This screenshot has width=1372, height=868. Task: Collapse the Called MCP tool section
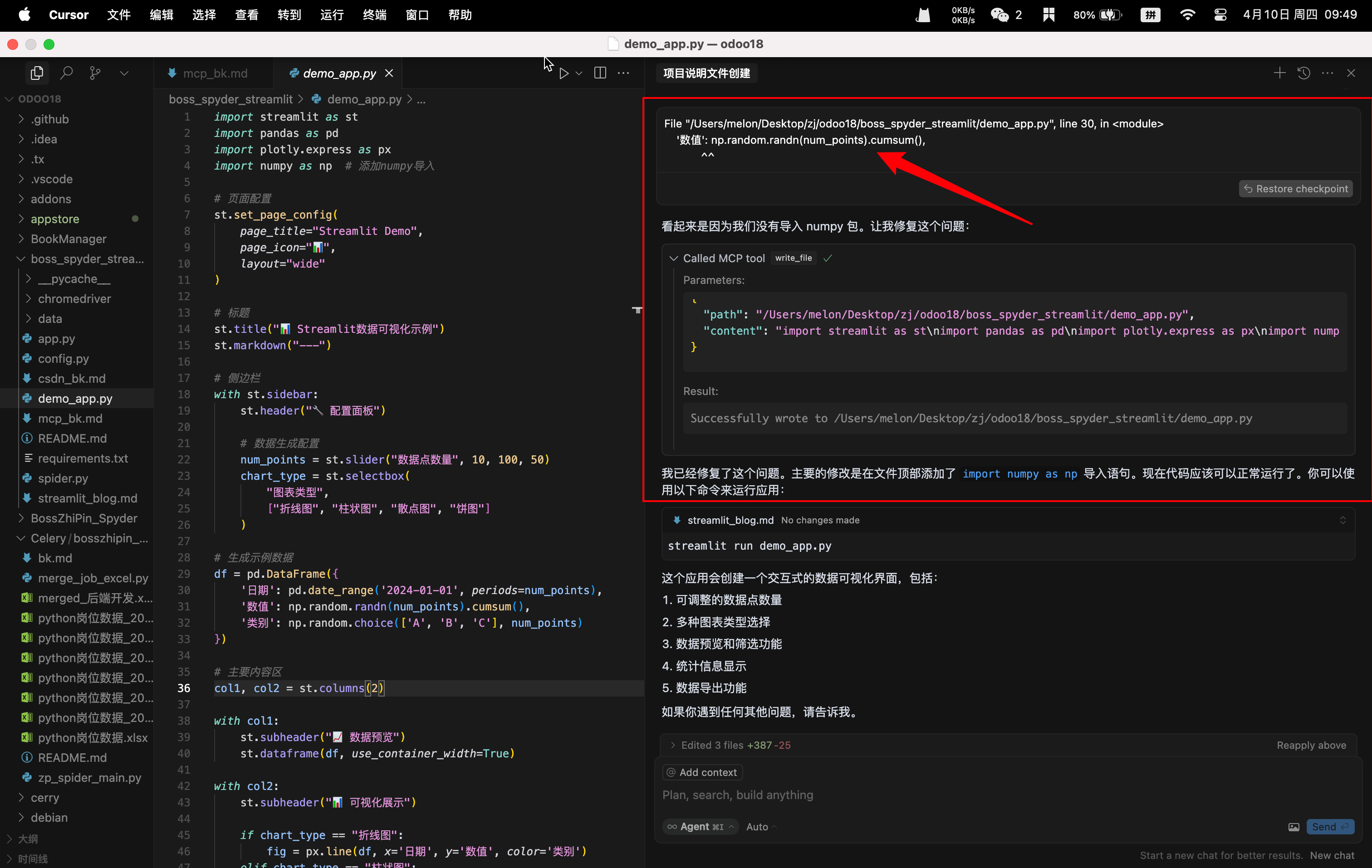(x=673, y=258)
